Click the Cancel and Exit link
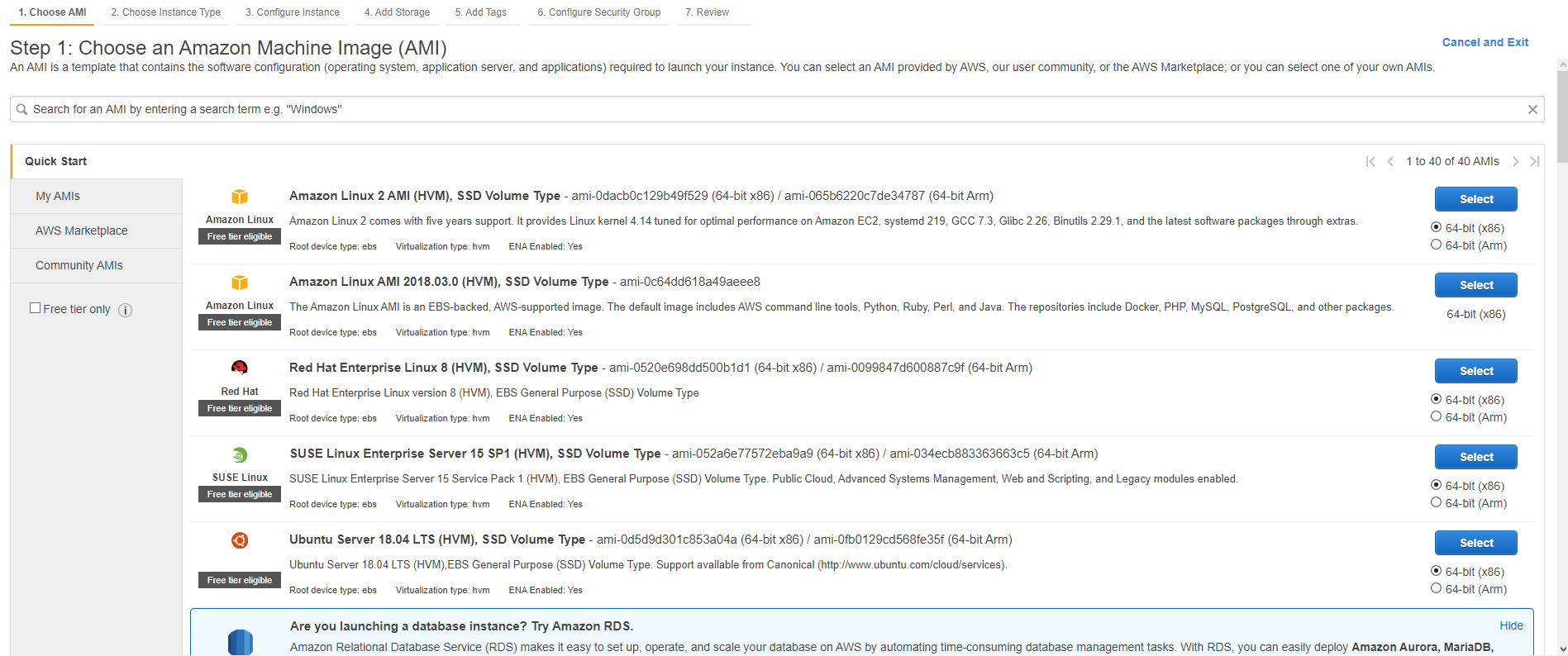 coord(1485,42)
